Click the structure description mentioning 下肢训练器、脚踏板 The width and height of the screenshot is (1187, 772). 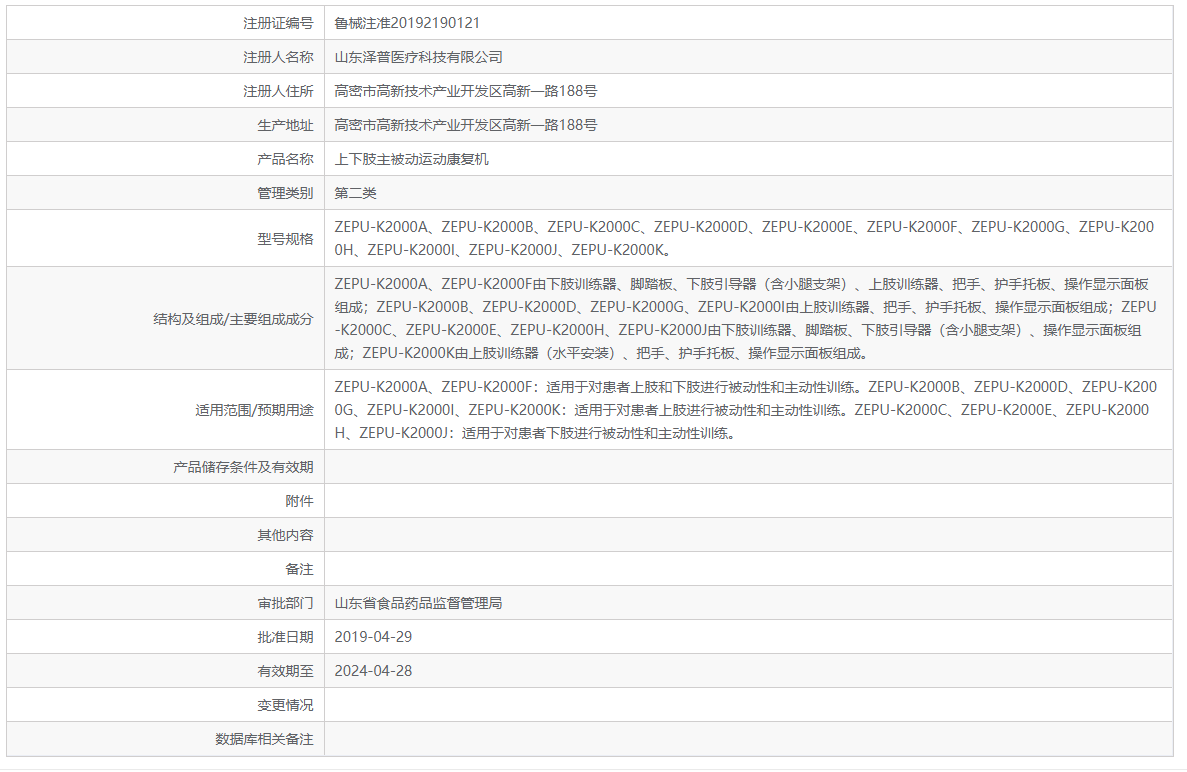(x=746, y=319)
